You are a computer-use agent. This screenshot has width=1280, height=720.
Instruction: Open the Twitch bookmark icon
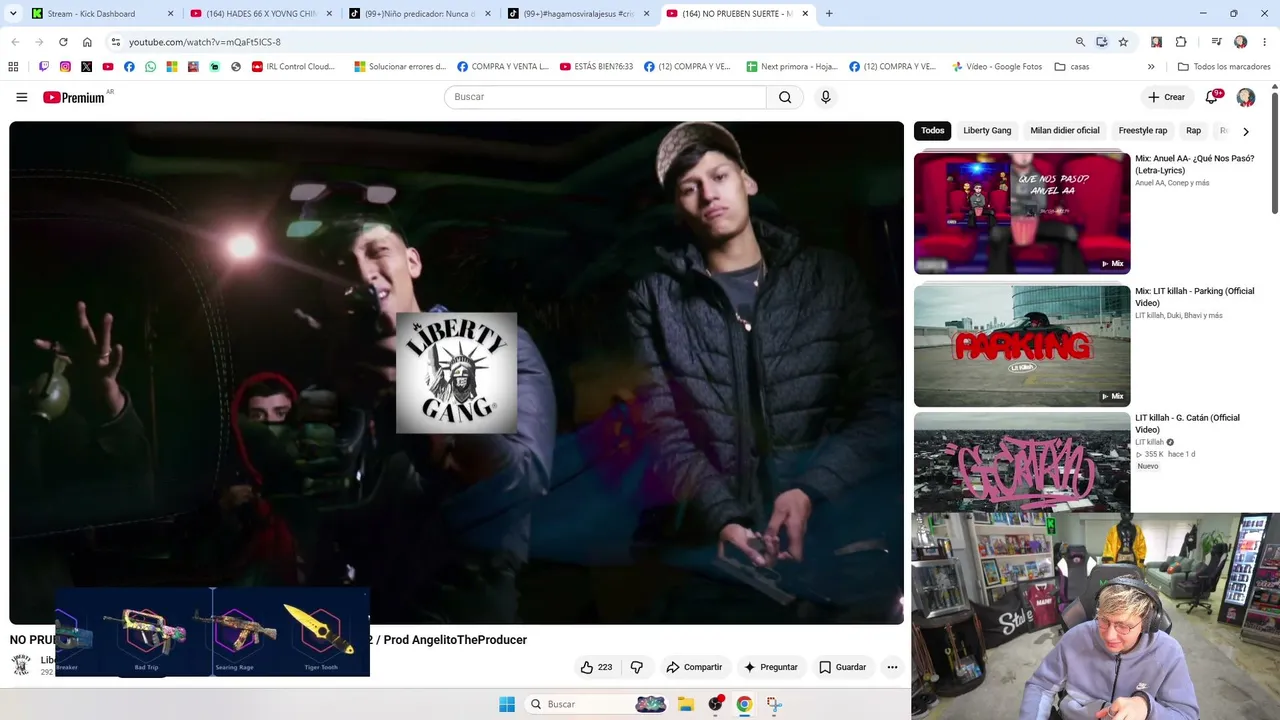44,67
